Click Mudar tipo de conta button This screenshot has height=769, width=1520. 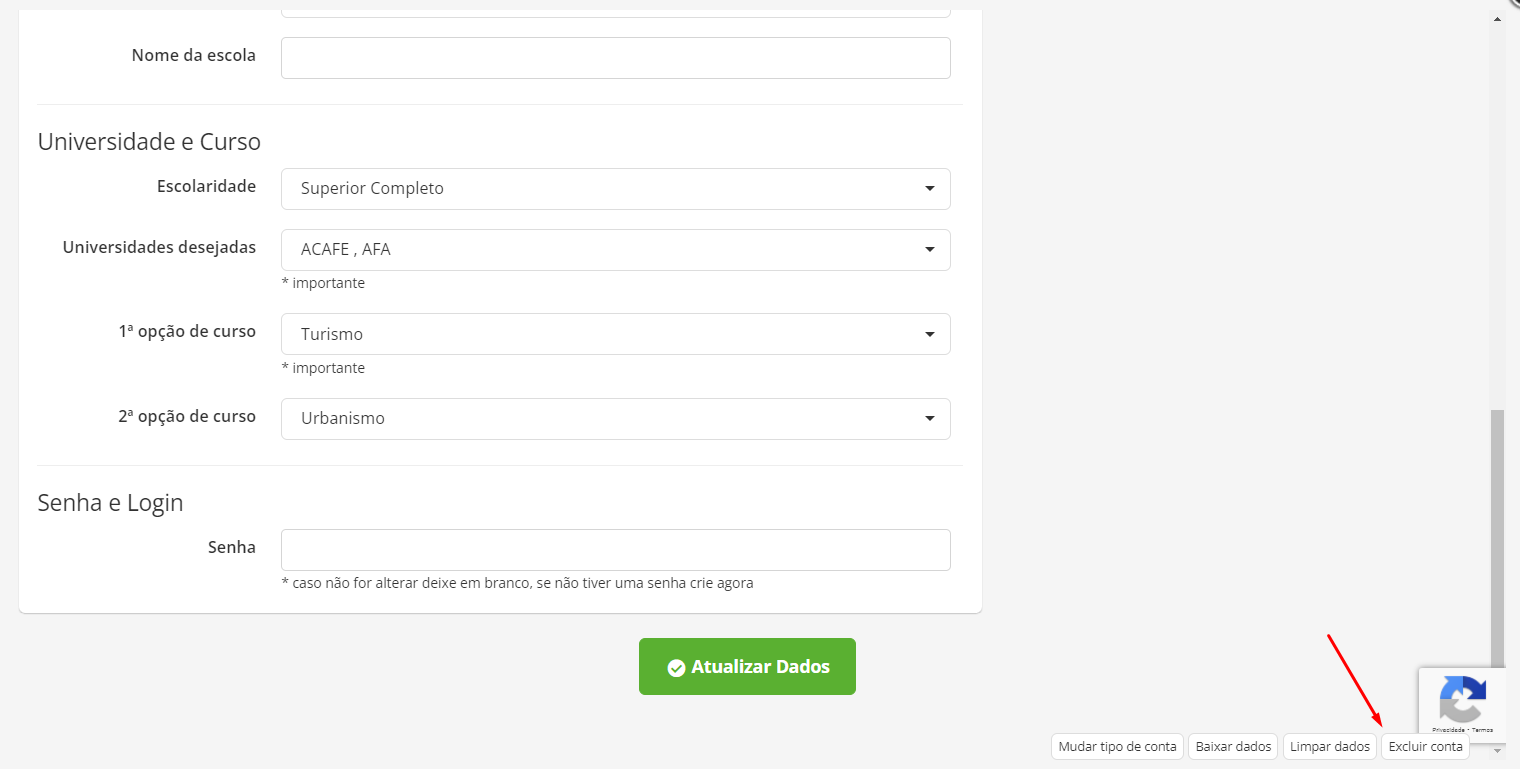point(1117,747)
